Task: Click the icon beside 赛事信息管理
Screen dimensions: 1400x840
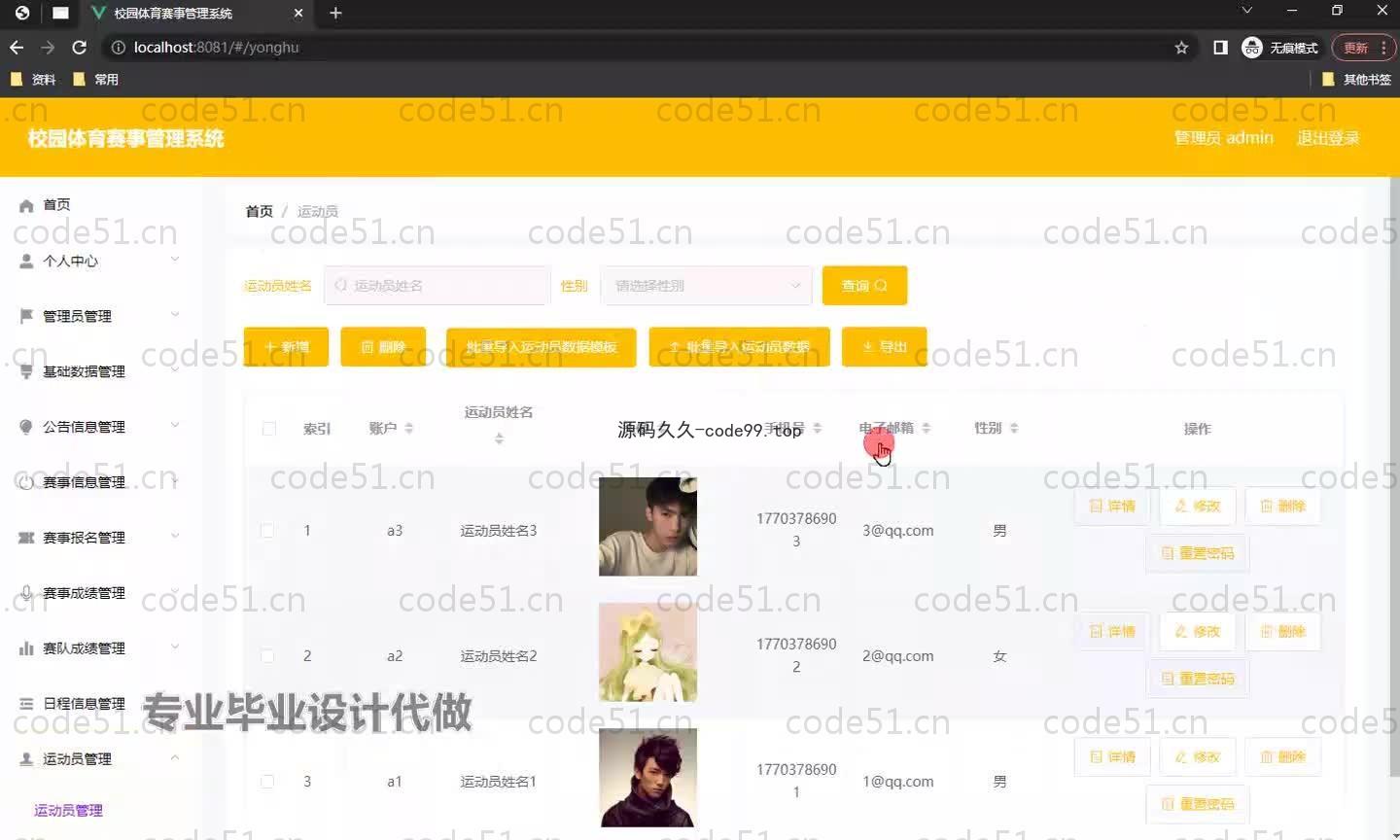Action: [26, 482]
